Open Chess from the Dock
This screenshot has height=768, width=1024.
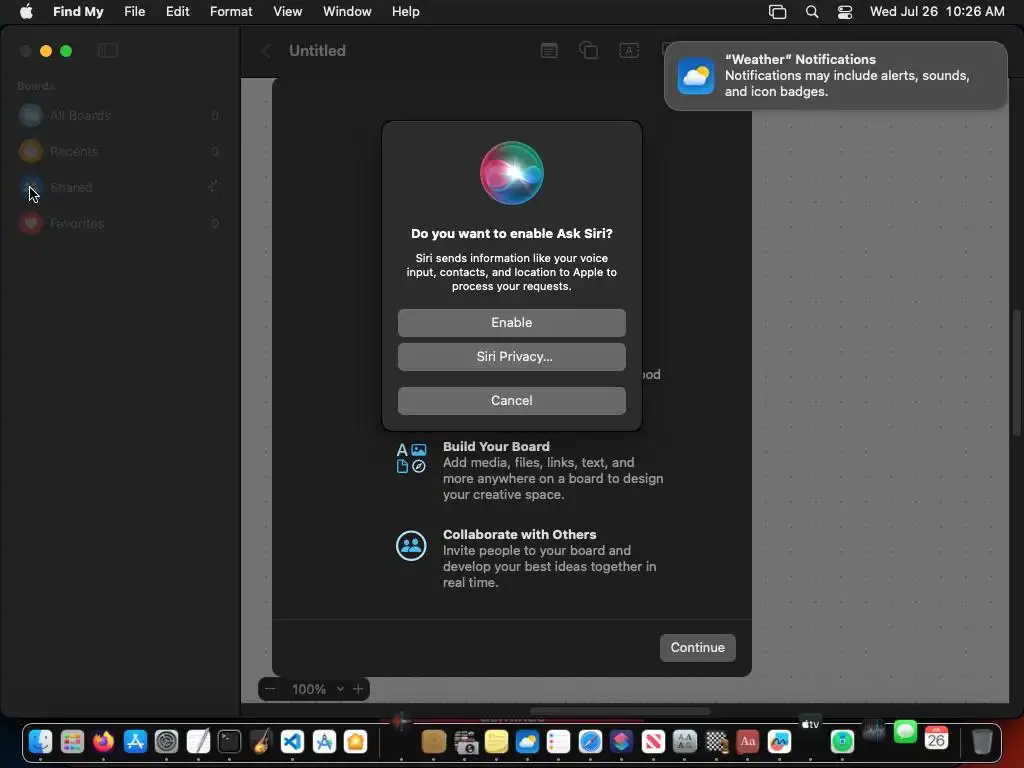(716, 741)
